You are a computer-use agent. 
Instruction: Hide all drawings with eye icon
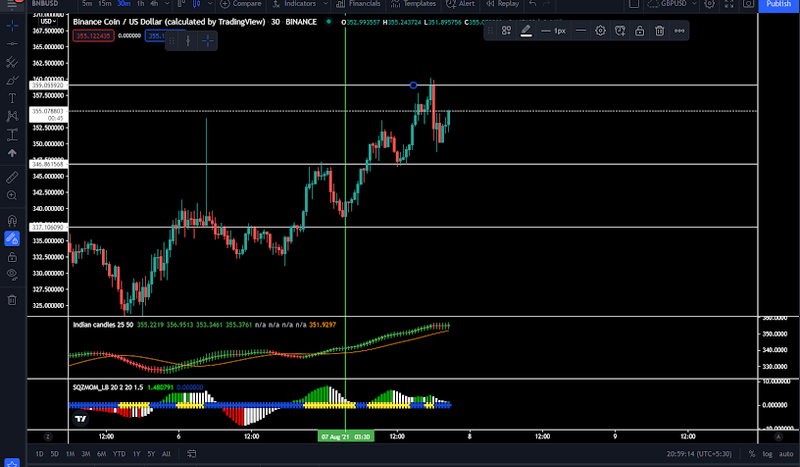point(12,275)
